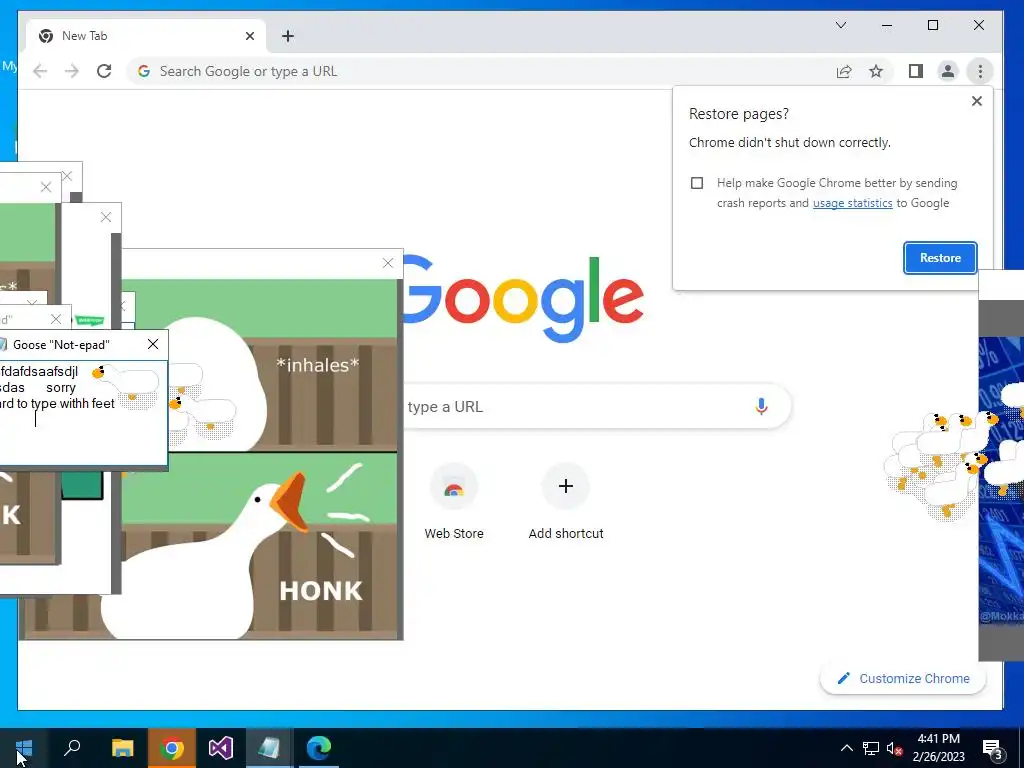Open the tab search chevron
The height and width of the screenshot is (768, 1024).
pos(841,25)
